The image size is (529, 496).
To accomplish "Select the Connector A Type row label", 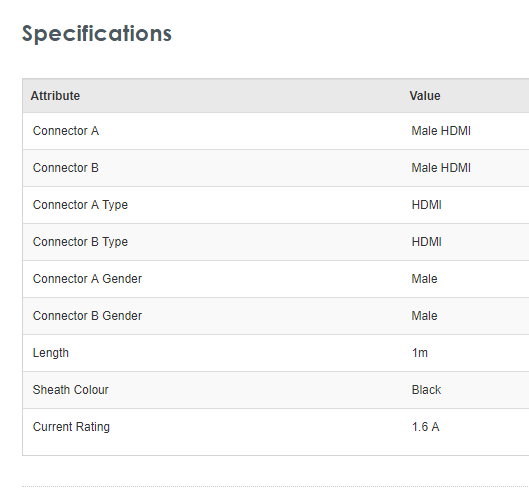I will 80,205.
